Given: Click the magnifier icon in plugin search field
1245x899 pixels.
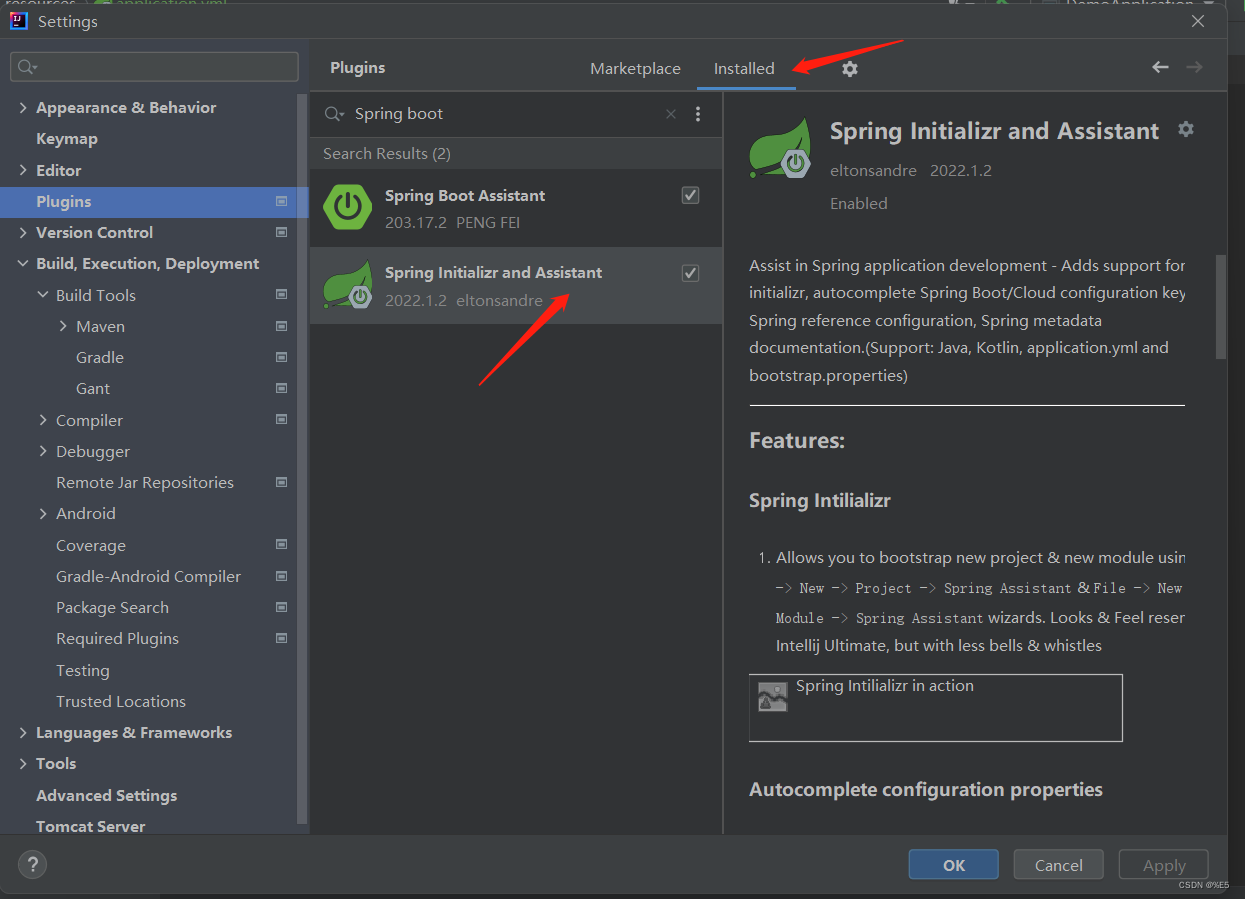Looking at the screenshot, I should coord(334,114).
